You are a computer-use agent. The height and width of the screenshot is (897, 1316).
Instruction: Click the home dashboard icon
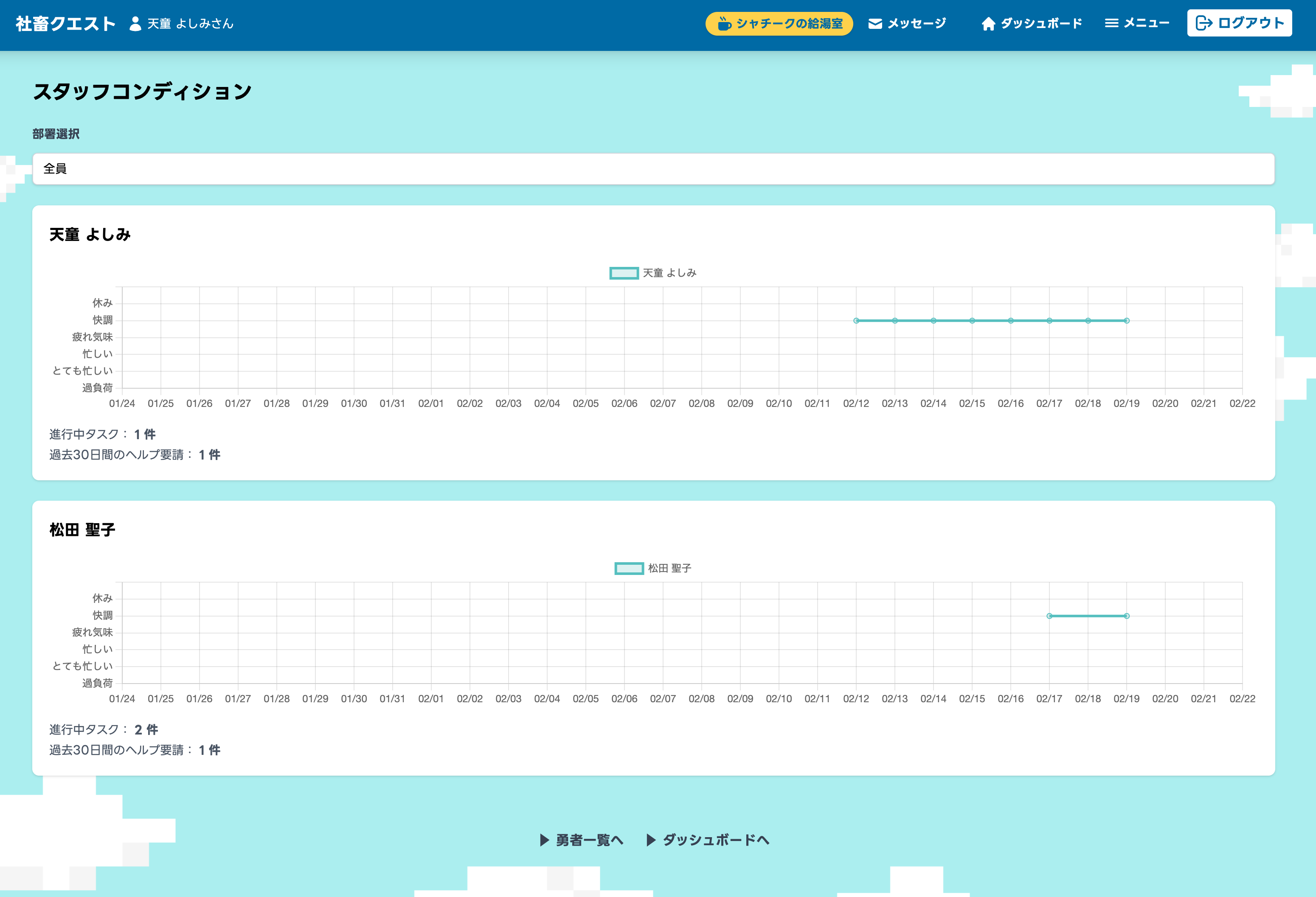(988, 24)
